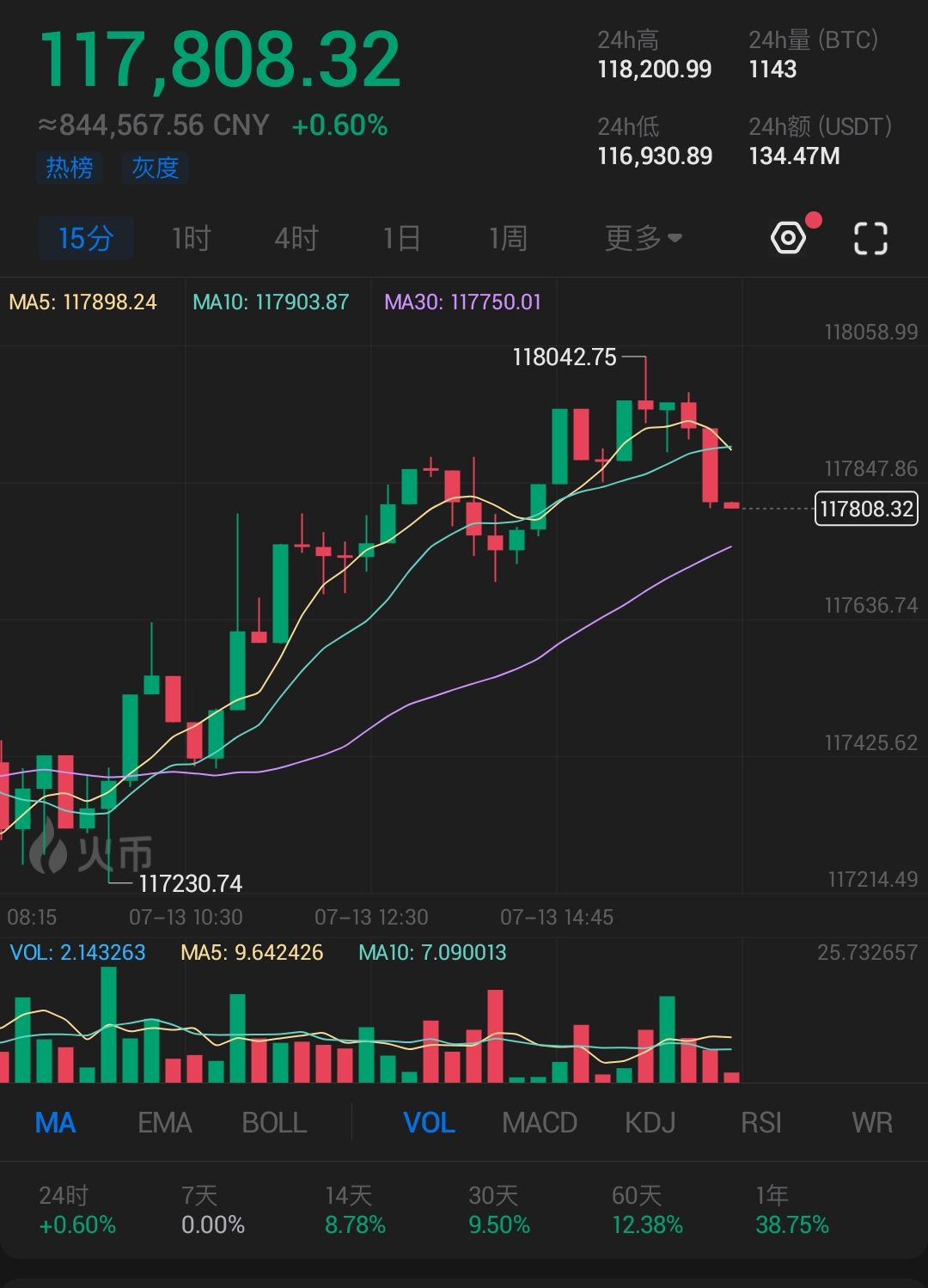Select the KDJ indicator option
Screen dimensions: 928x1288
coord(650,1122)
